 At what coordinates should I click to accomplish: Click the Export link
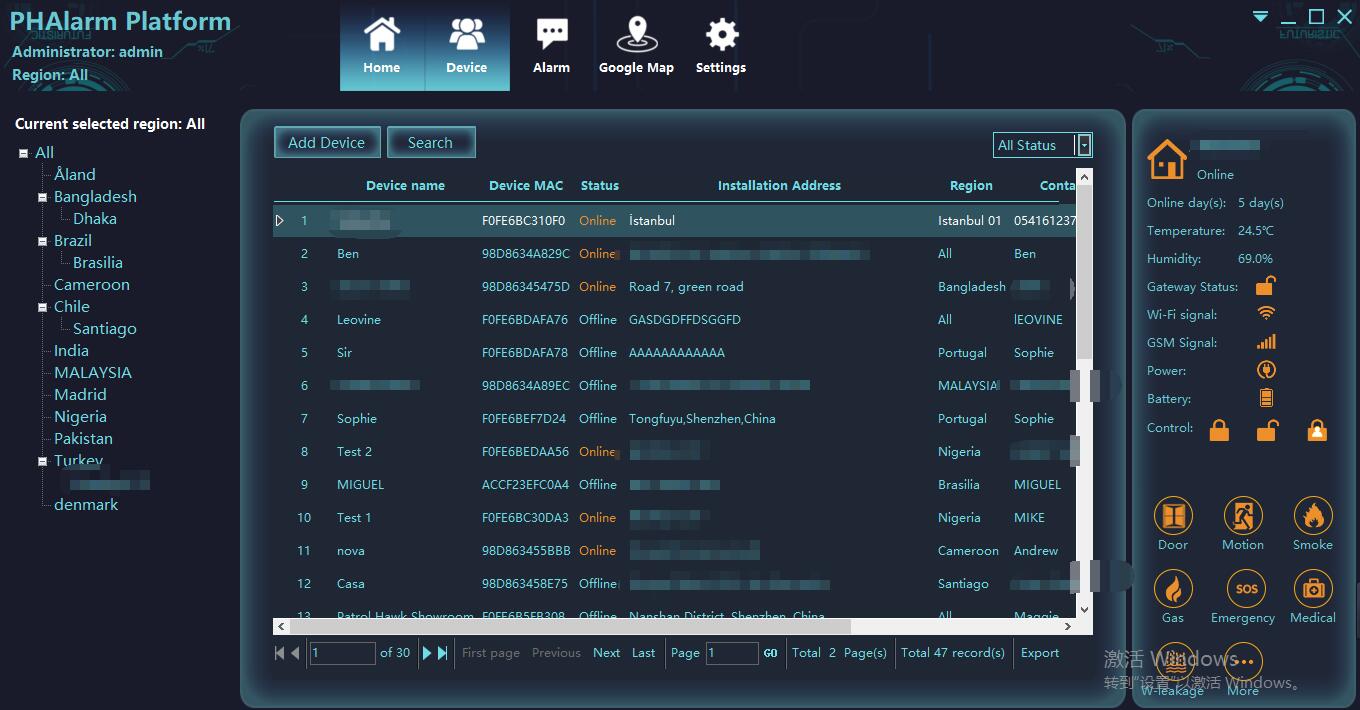pyautogui.click(x=1040, y=653)
